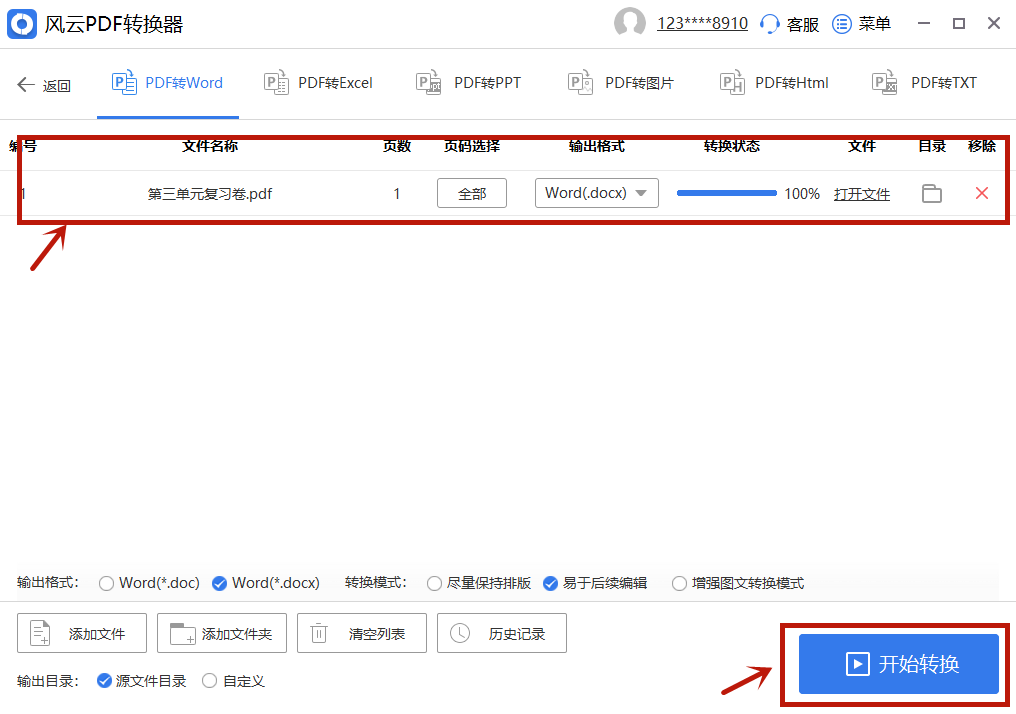Open the 历史记录 button

(502, 633)
